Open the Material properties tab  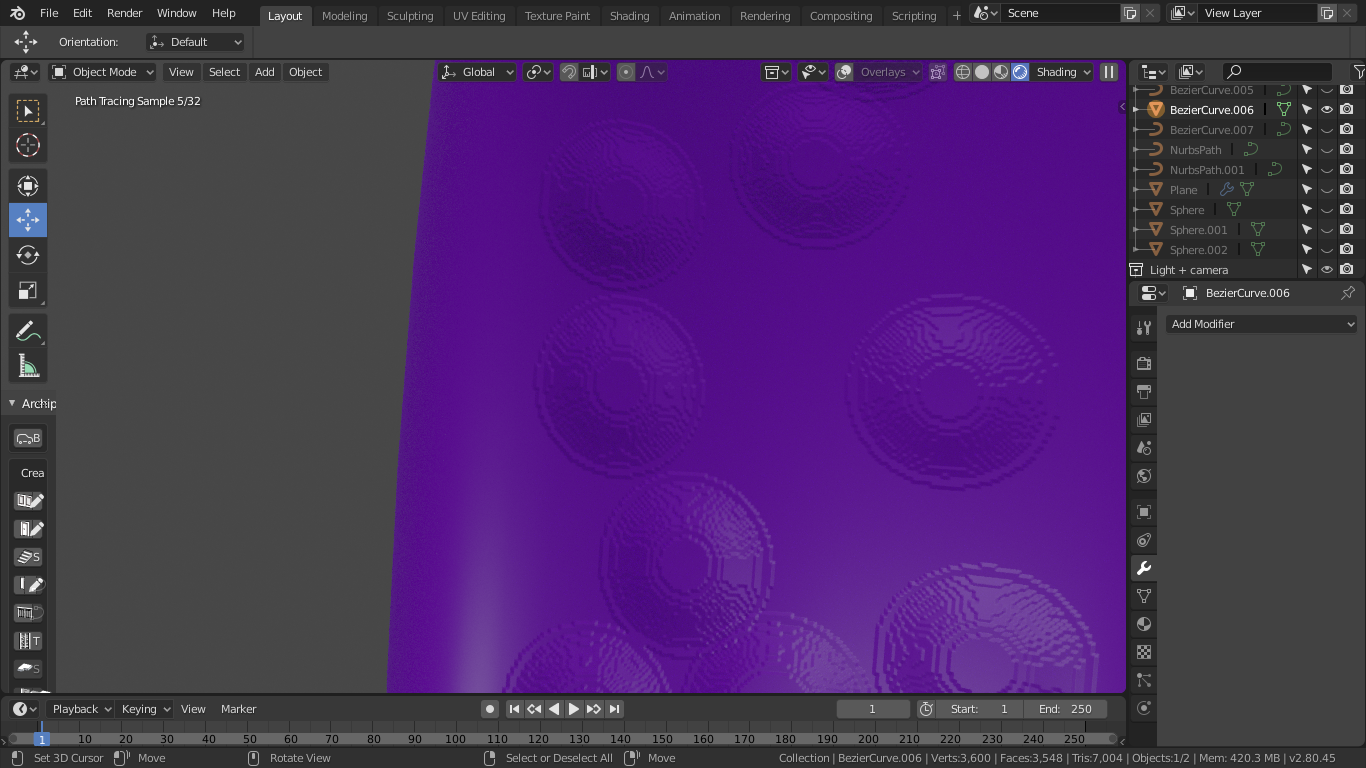(1144, 624)
